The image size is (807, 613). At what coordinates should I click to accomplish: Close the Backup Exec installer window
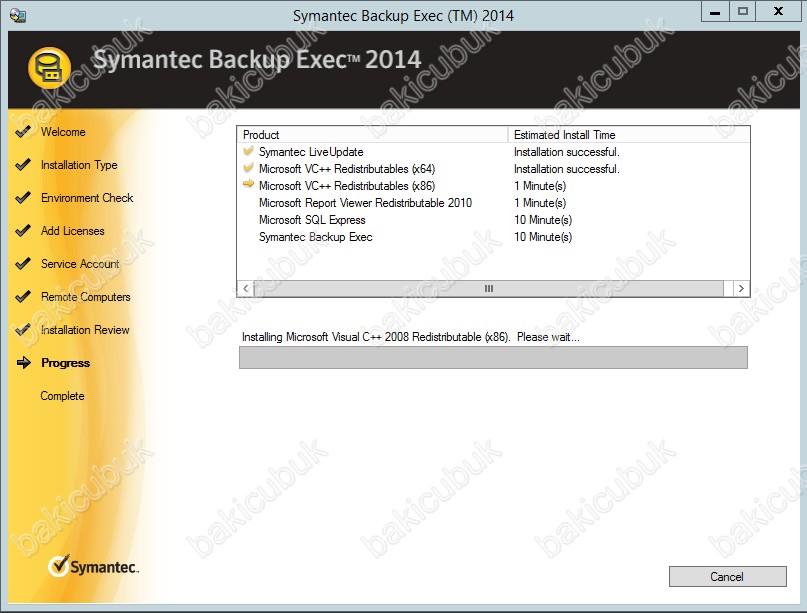(779, 11)
